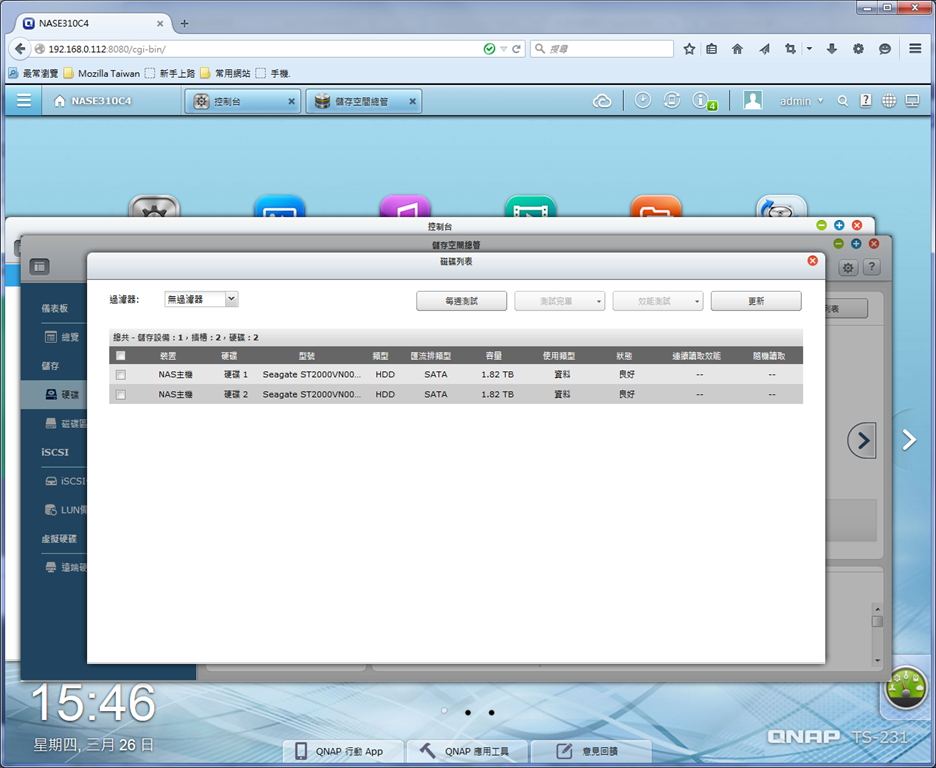Click the Mozilla Taiwan bookmark
The width and height of the screenshot is (936, 768).
101,73
